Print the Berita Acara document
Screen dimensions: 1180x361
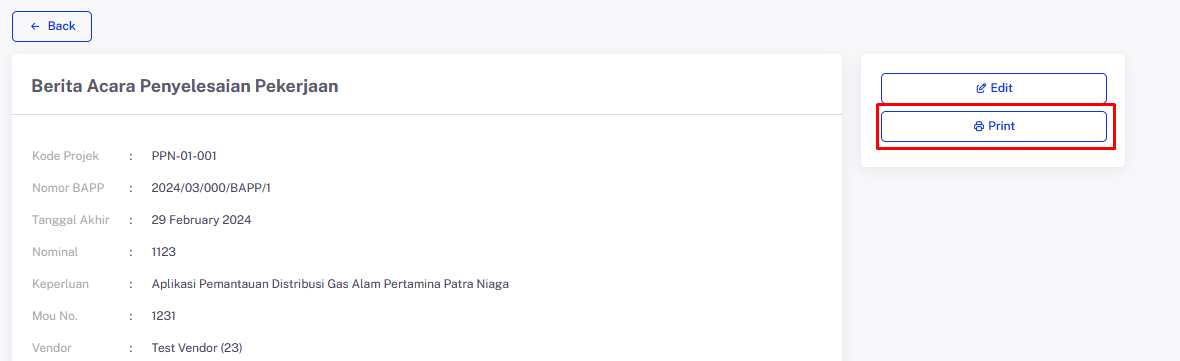tap(993, 126)
